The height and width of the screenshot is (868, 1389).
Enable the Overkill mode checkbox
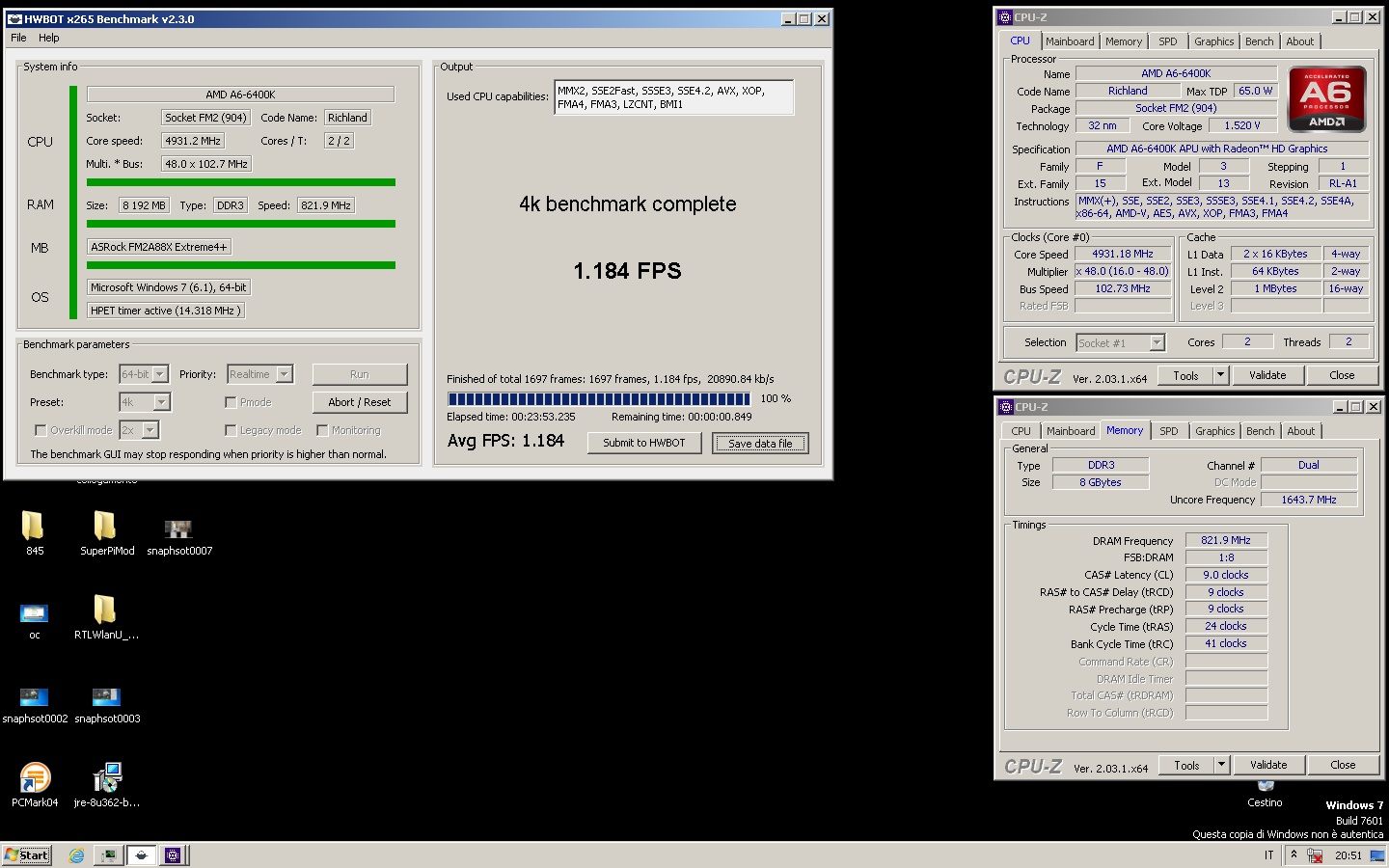coord(41,430)
